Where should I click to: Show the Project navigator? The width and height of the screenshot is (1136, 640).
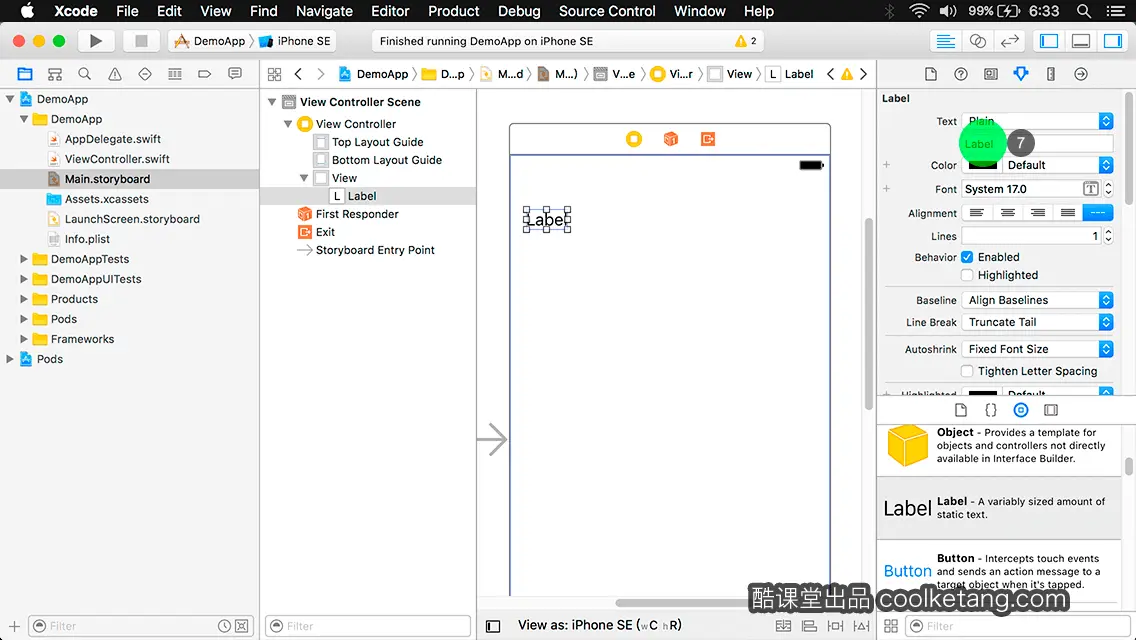coord(25,74)
